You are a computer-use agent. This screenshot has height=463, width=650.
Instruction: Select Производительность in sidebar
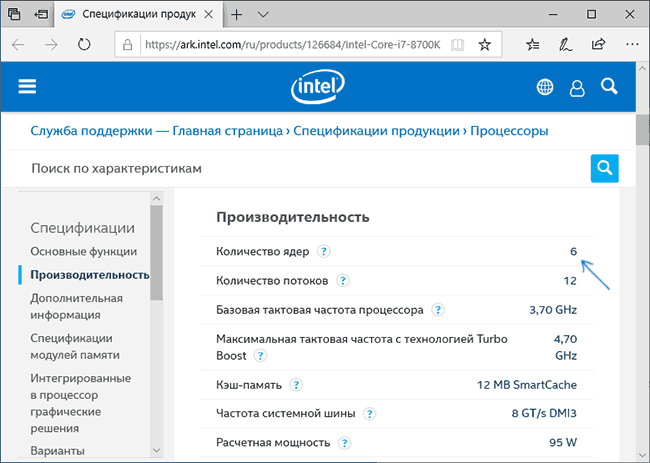pos(90,275)
